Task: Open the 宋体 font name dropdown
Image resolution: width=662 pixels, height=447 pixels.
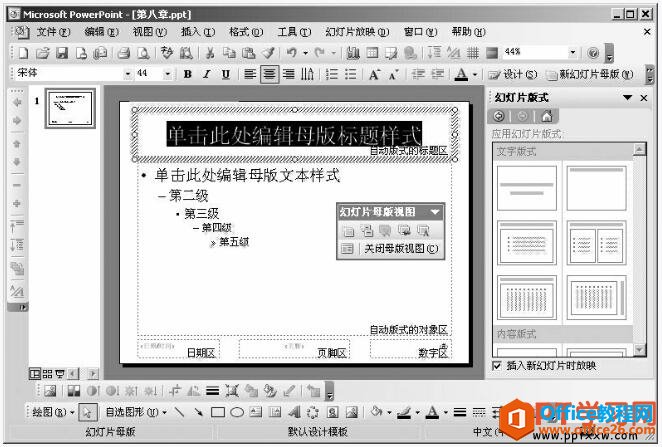Action: pos(128,74)
